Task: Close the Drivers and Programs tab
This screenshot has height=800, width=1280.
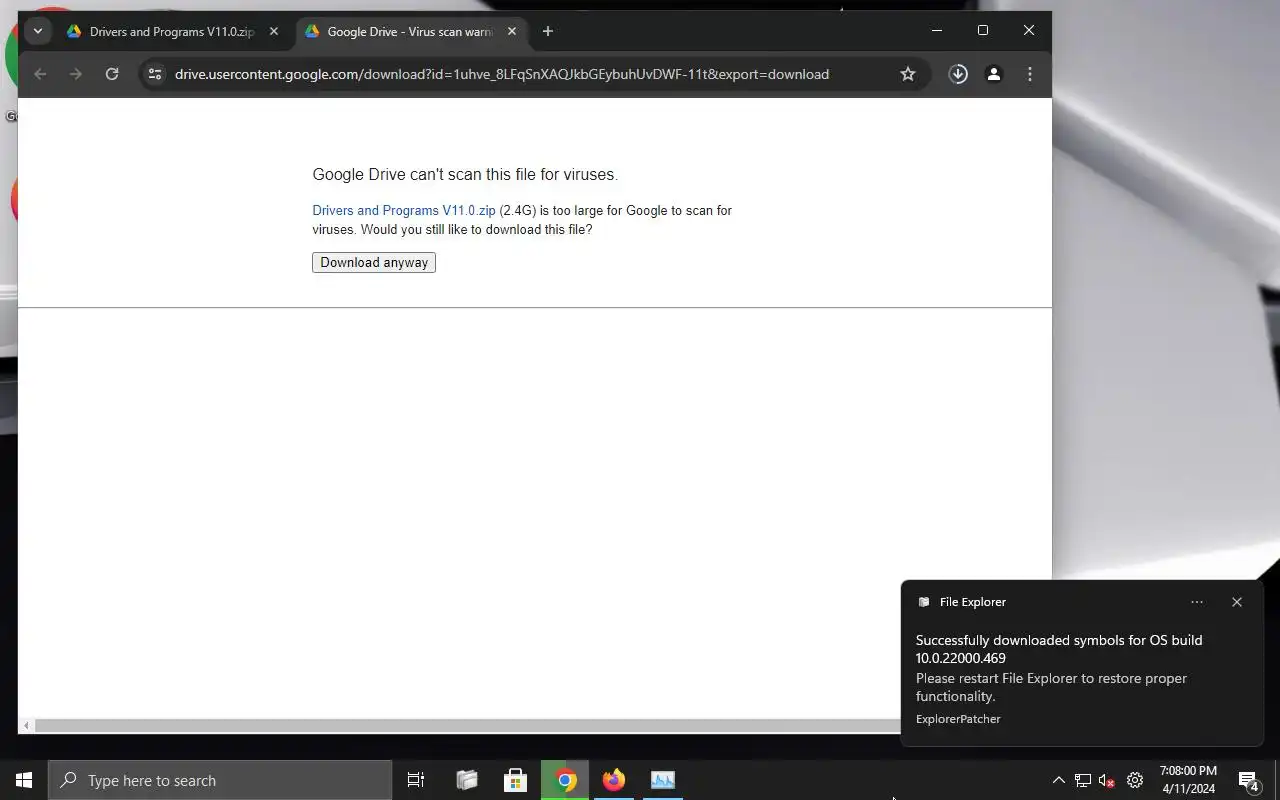Action: (274, 32)
